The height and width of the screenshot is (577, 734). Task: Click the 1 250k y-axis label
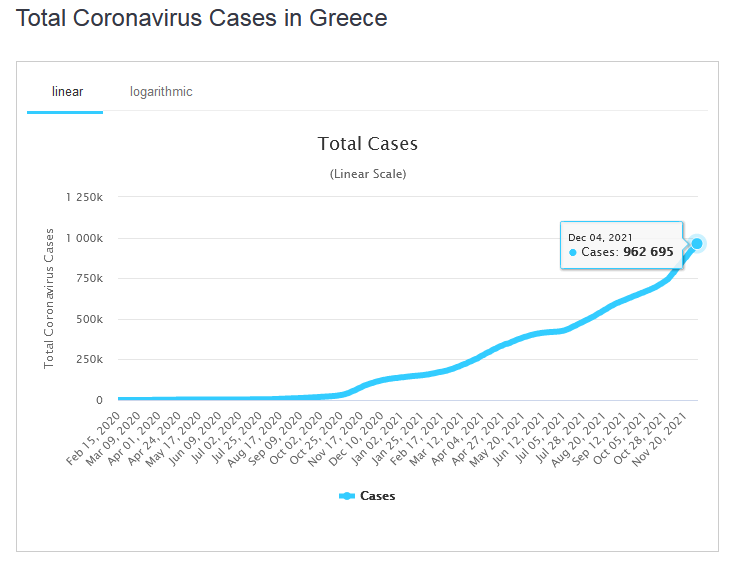click(84, 198)
